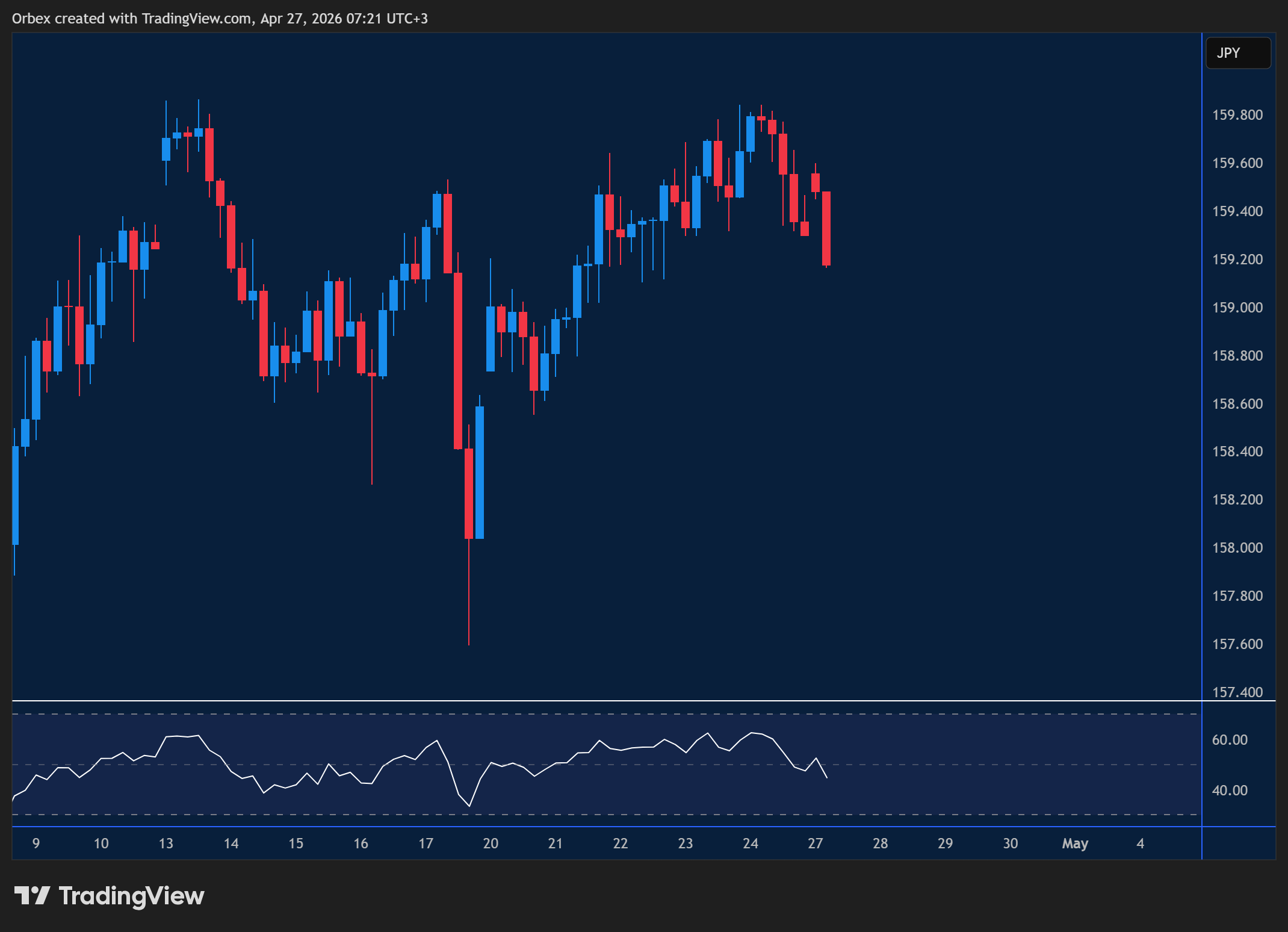Select the JPY currency badge
The image size is (1288, 932).
pyautogui.click(x=1239, y=53)
